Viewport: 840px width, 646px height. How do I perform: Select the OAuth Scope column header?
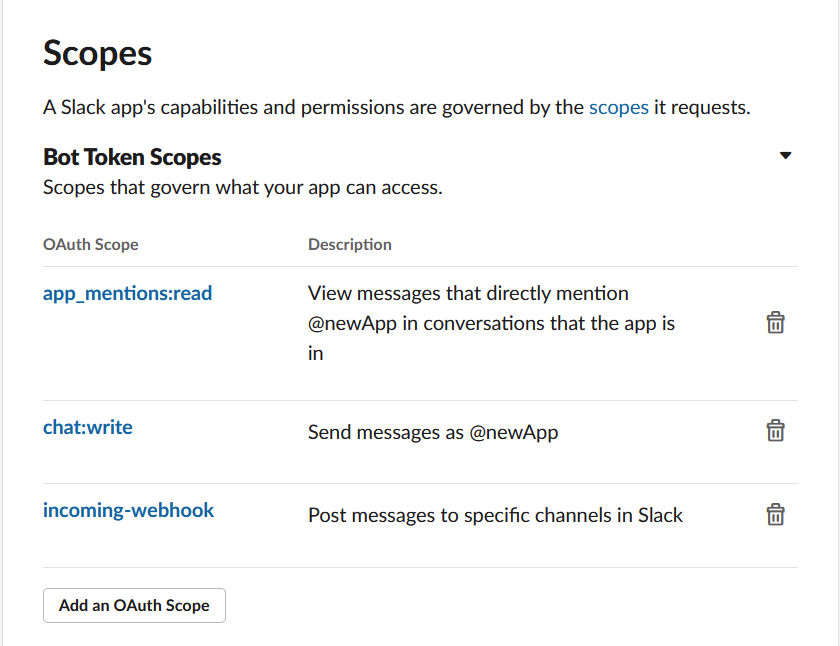90,244
